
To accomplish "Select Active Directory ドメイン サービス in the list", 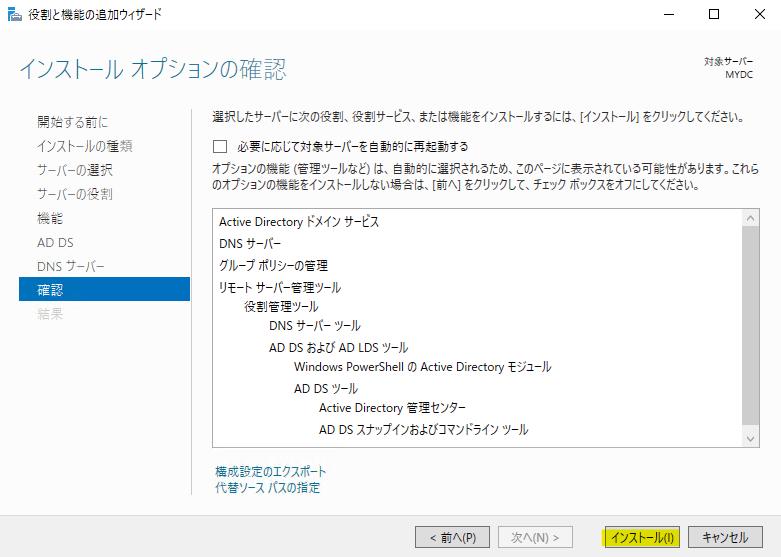I will [299, 222].
